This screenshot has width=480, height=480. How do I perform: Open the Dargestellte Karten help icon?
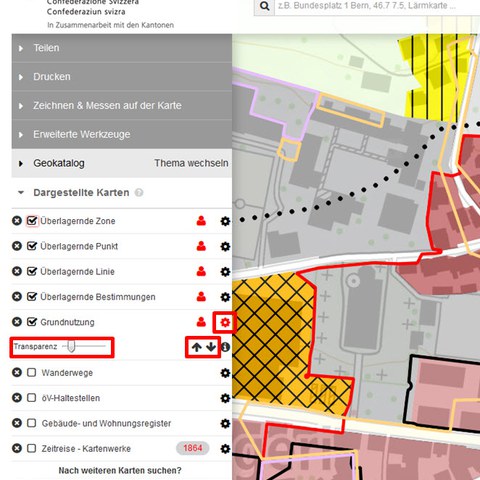pyautogui.click(x=139, y=193)
